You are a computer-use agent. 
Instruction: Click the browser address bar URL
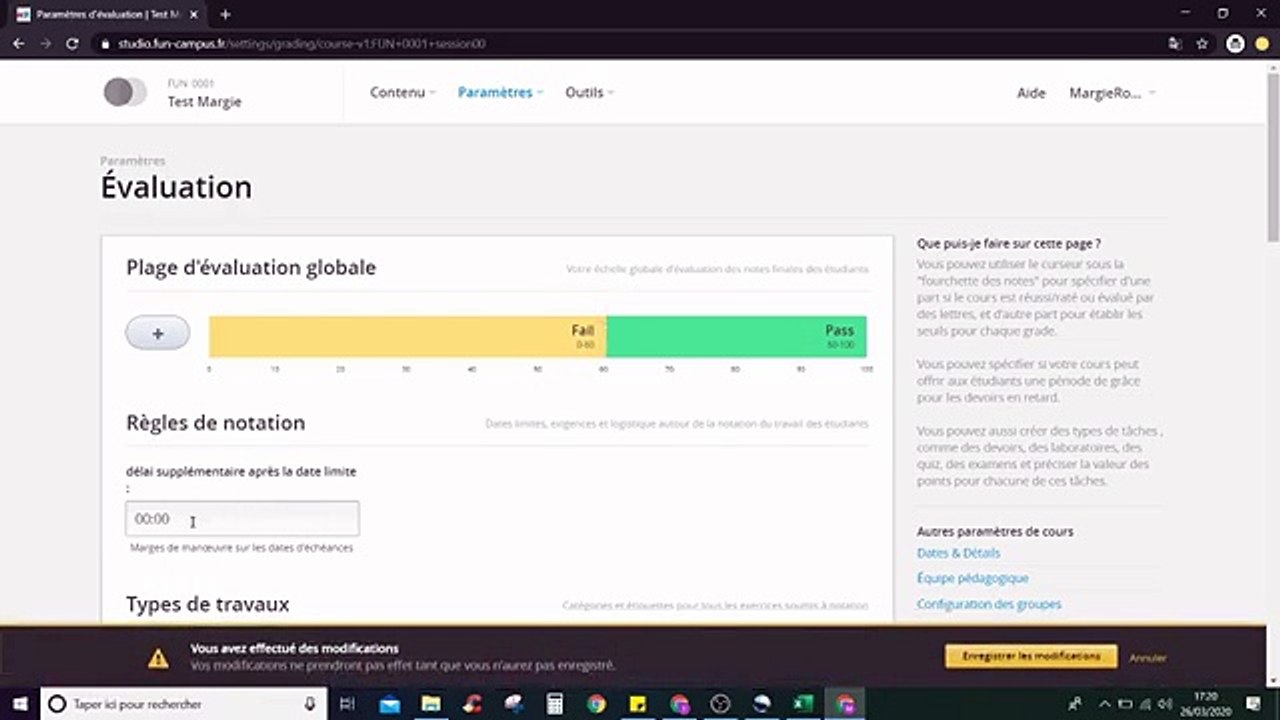click(302, 44)
